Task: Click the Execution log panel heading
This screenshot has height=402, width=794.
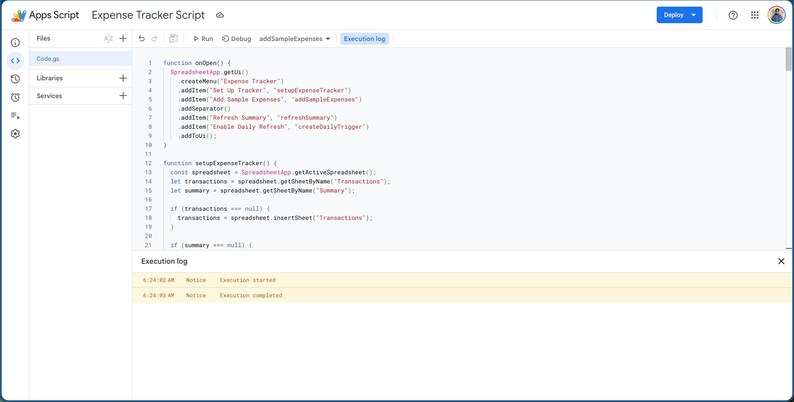Action: coord(164,261)
